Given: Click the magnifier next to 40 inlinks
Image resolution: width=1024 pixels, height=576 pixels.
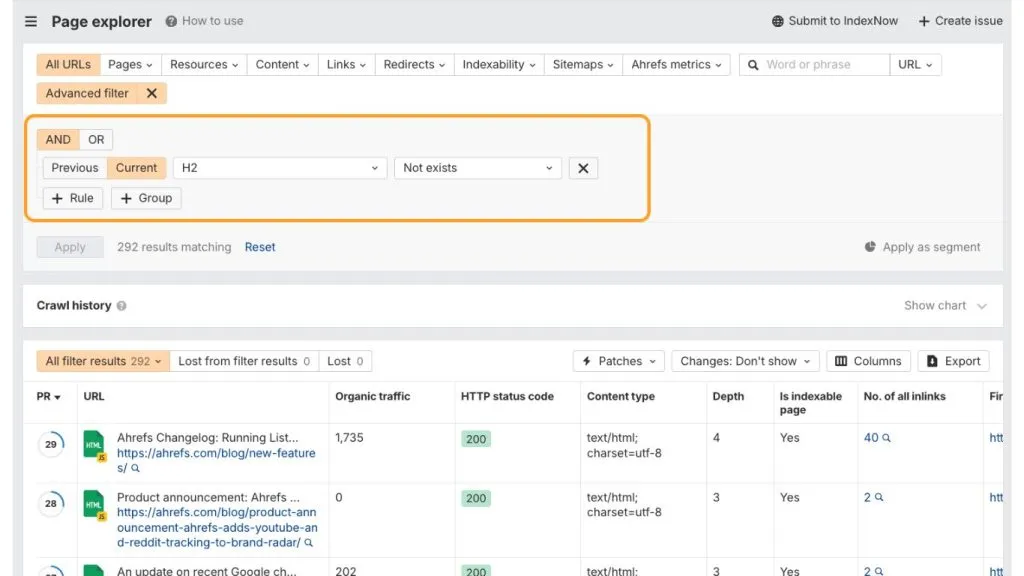Looking at the screenshot, I should coord(886,438).
